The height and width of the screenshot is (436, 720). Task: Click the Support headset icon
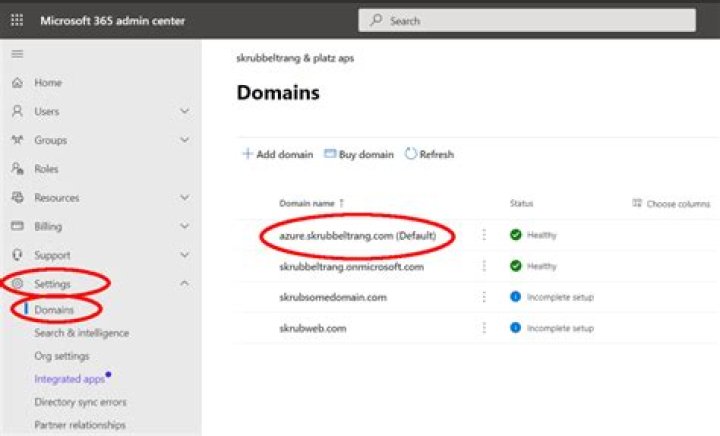pos(17,255)
